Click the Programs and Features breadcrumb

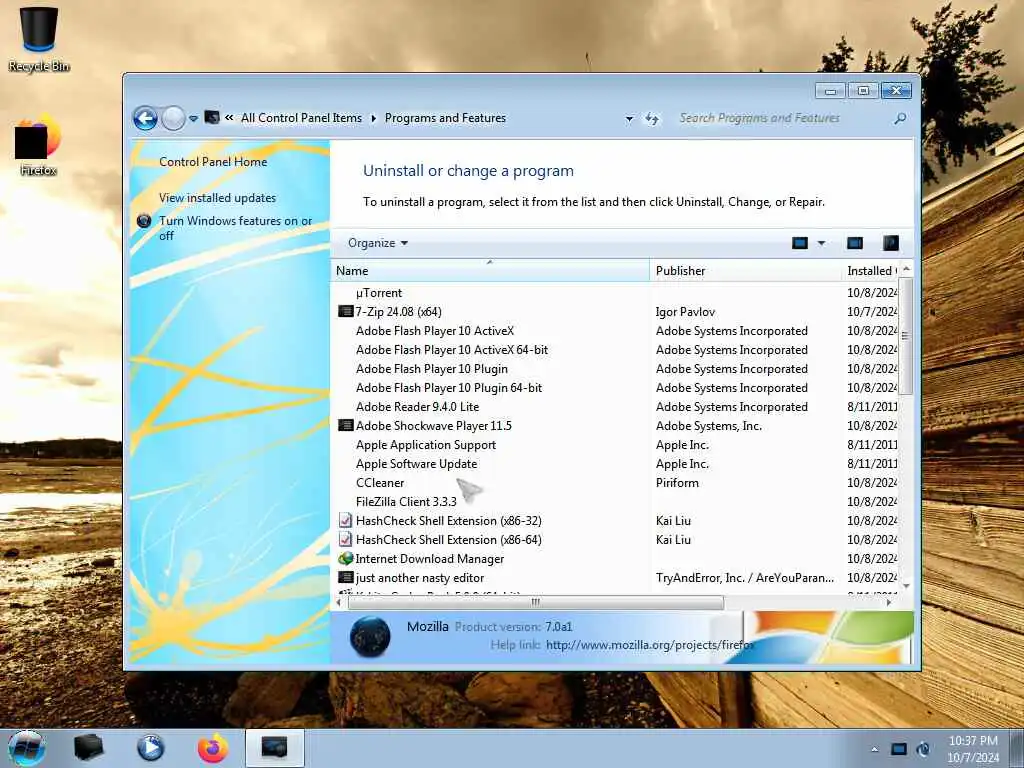pyautogui.click(x=445, y=118)
